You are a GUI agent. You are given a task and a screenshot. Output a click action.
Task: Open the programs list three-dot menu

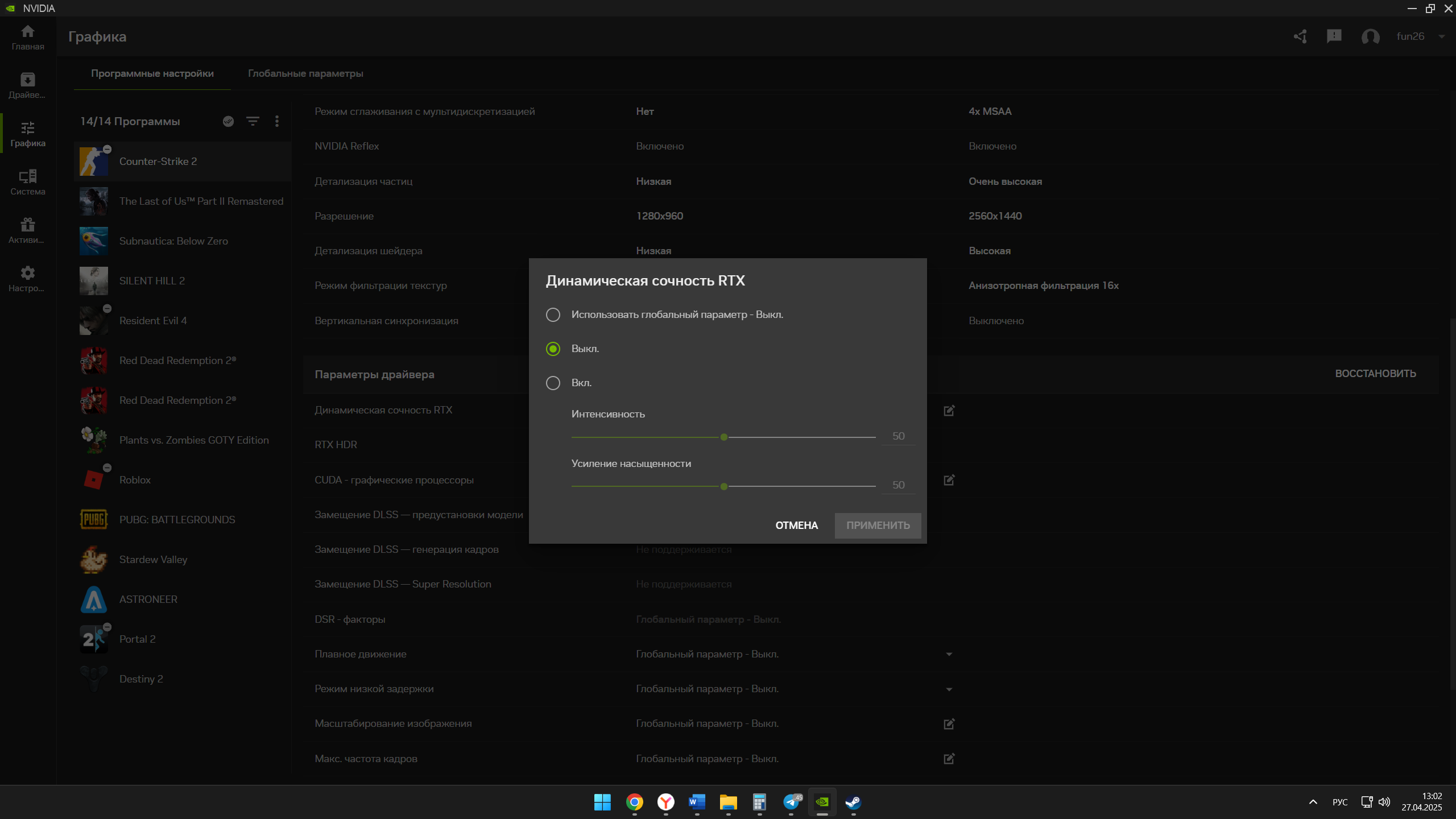click(x=277, y=121)
